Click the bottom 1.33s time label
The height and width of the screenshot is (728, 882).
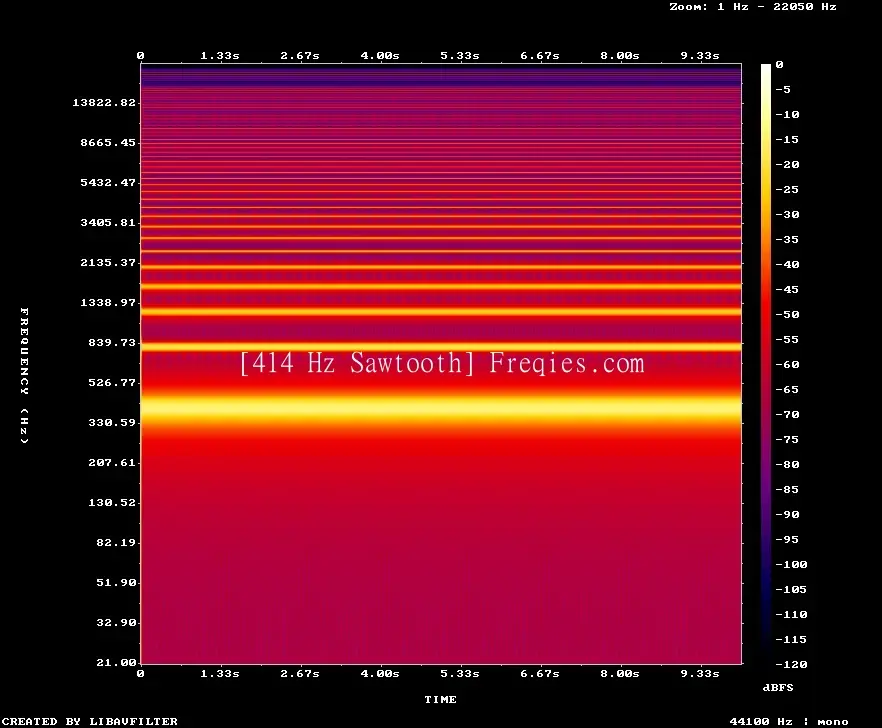(x=220, y=673)
